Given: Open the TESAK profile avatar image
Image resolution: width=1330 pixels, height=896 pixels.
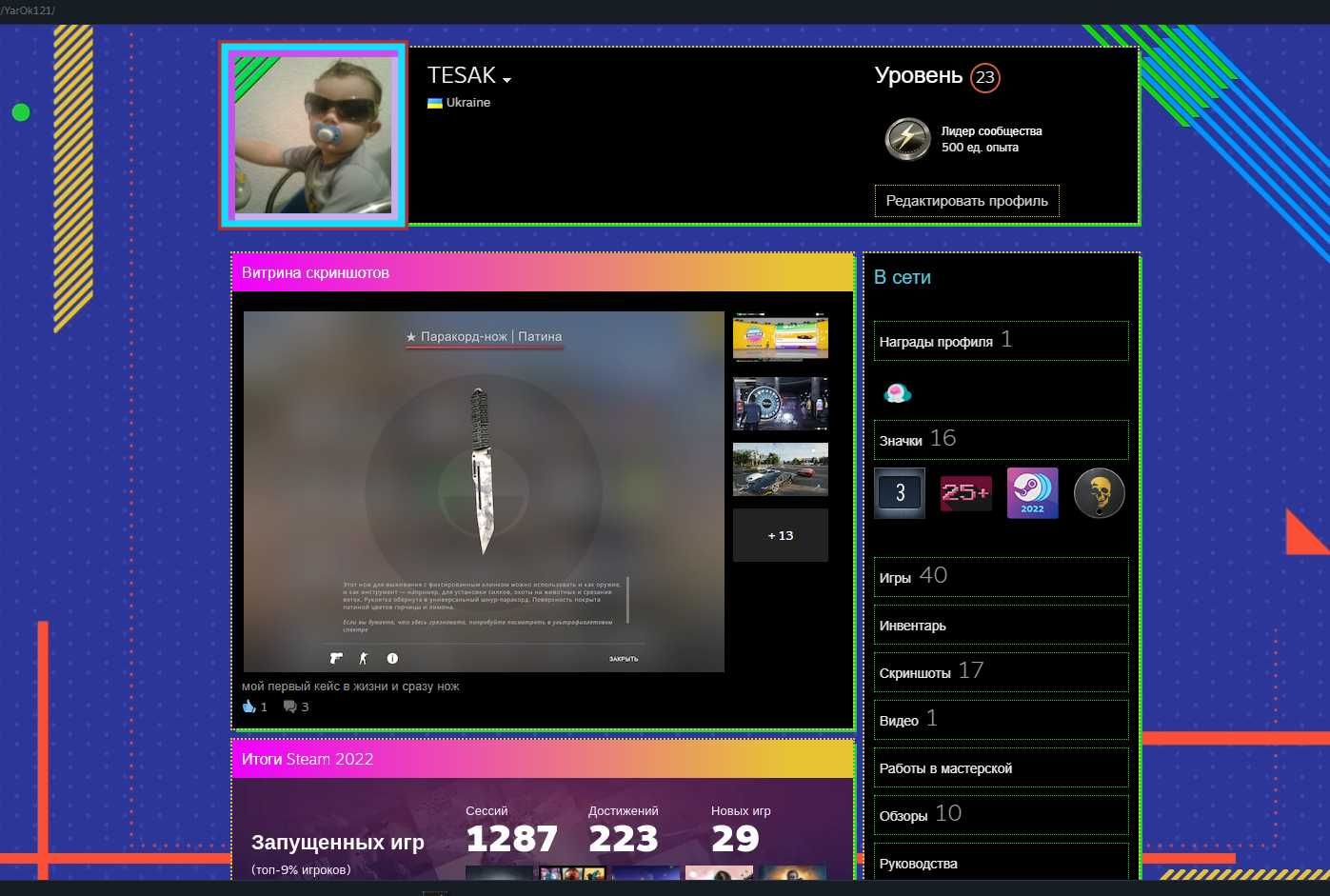Looking at the screenshot, I should 313,135.
